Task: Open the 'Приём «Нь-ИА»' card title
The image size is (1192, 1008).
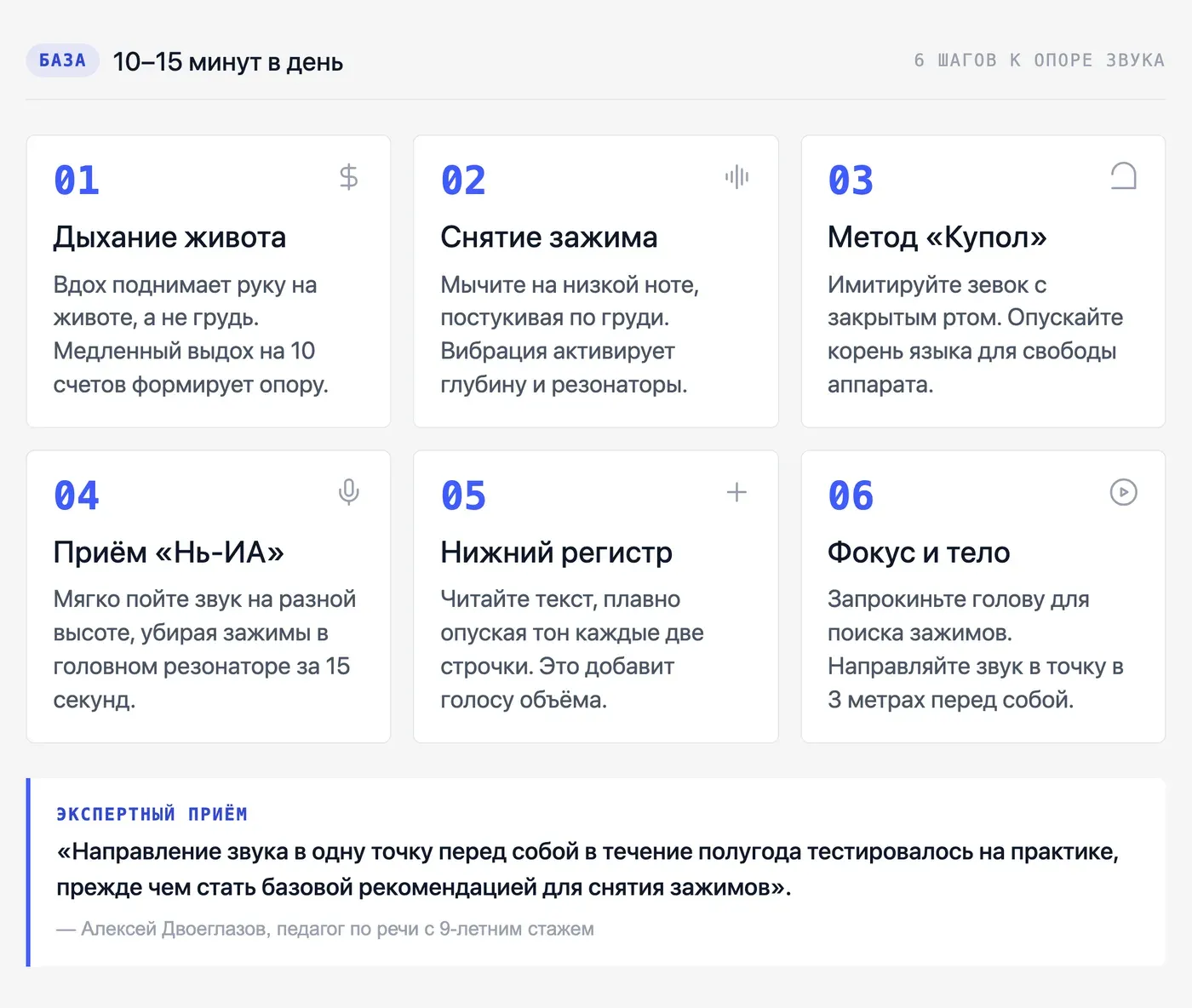Action: pos(169,553)
